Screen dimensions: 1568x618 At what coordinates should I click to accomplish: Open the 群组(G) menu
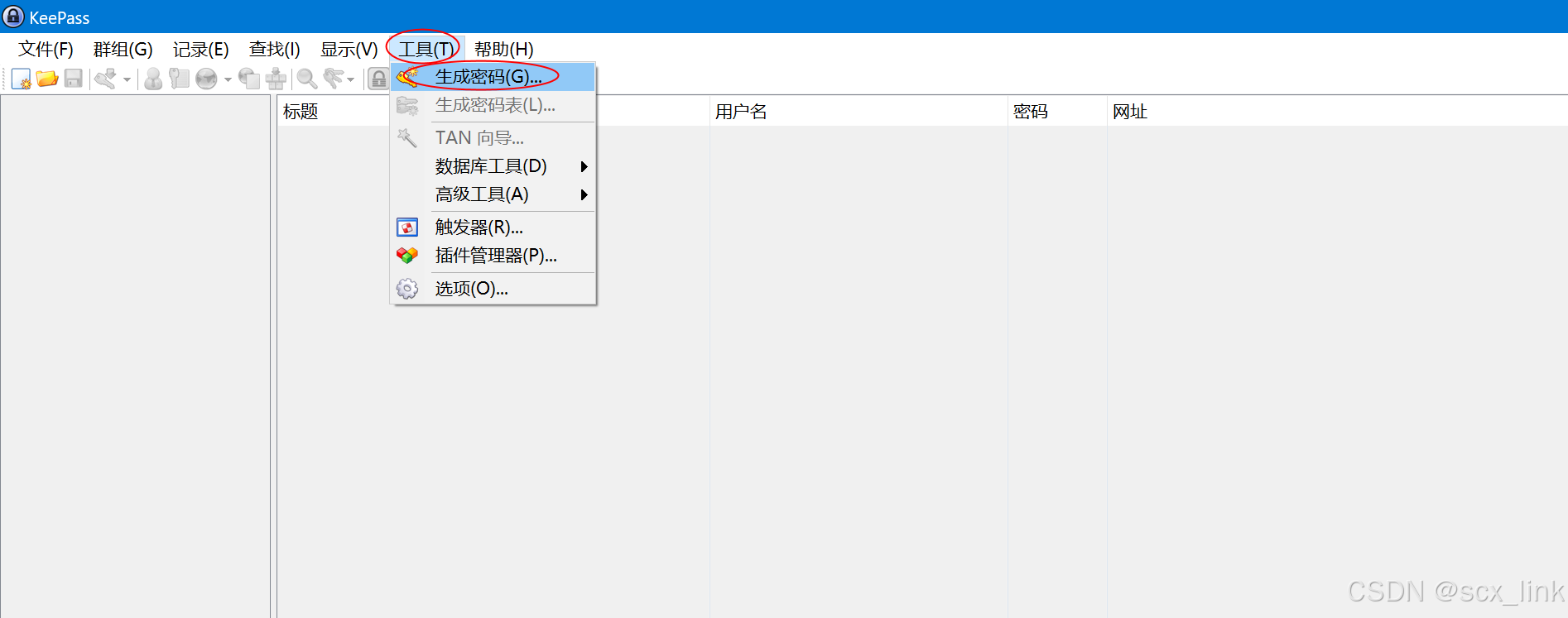(x=123, y=50)
